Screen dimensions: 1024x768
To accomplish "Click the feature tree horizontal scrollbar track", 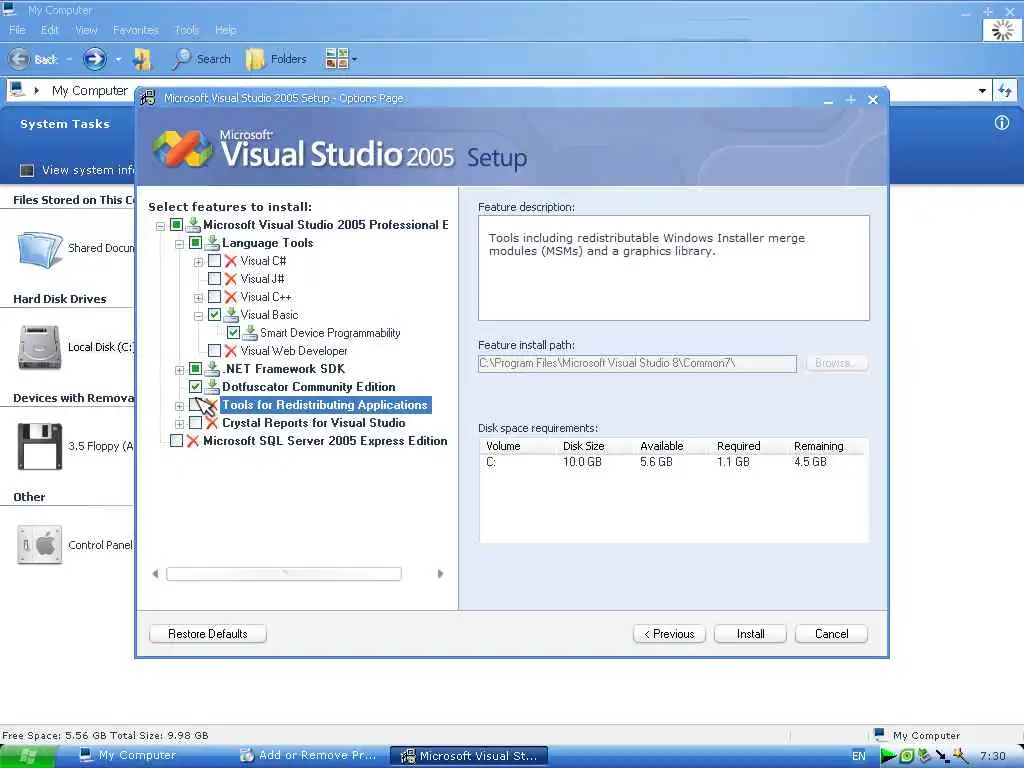I will (x=283, y=574).
